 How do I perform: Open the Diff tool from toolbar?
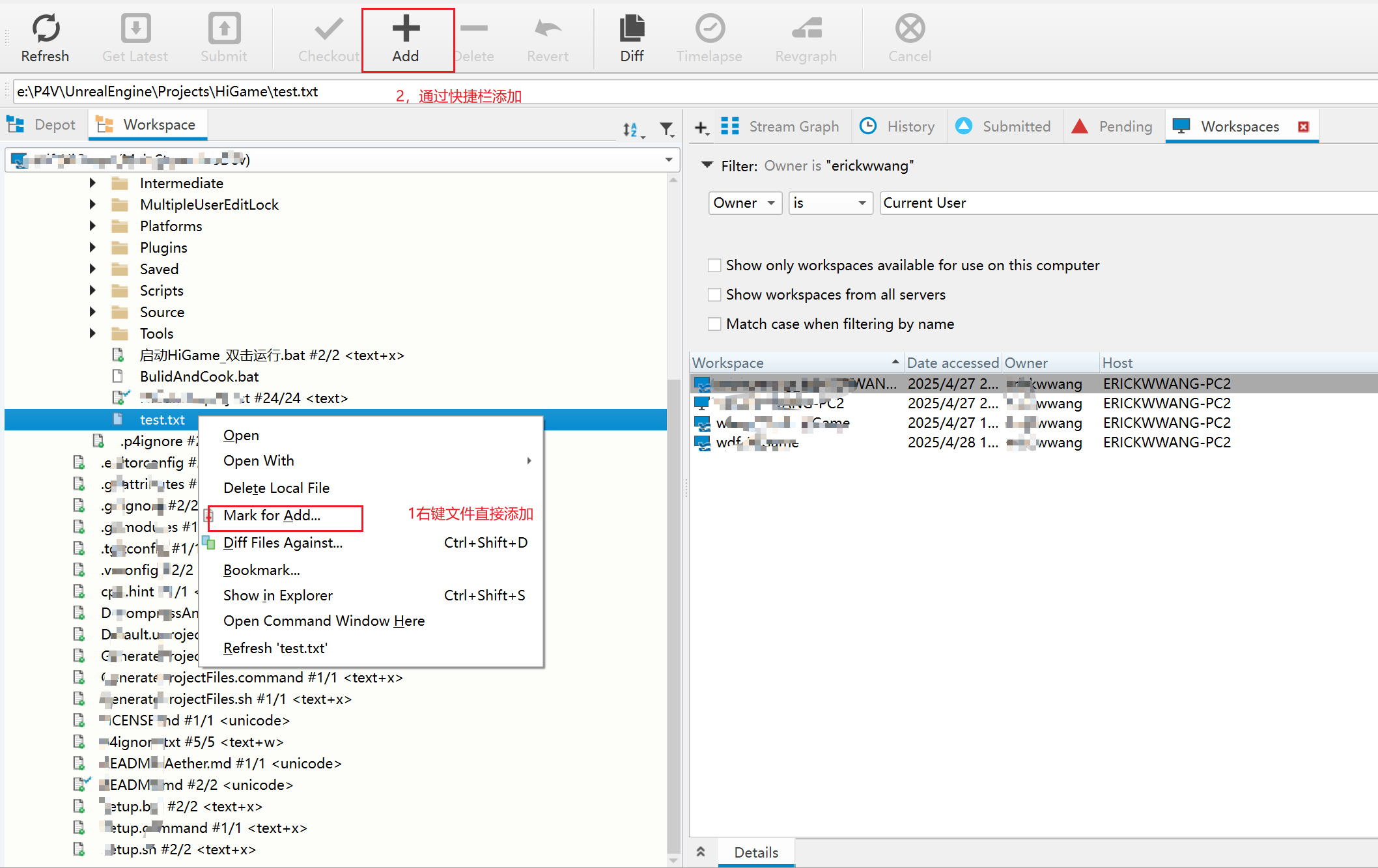tap(631, 29)
